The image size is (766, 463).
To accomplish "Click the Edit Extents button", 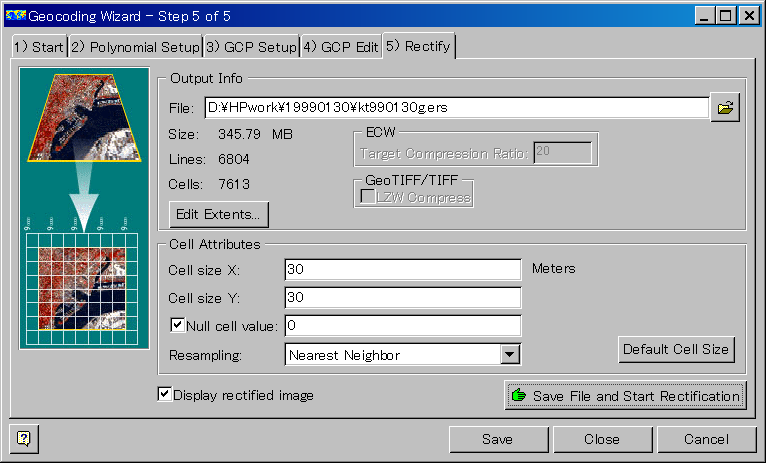I will [x=218, y=214].
